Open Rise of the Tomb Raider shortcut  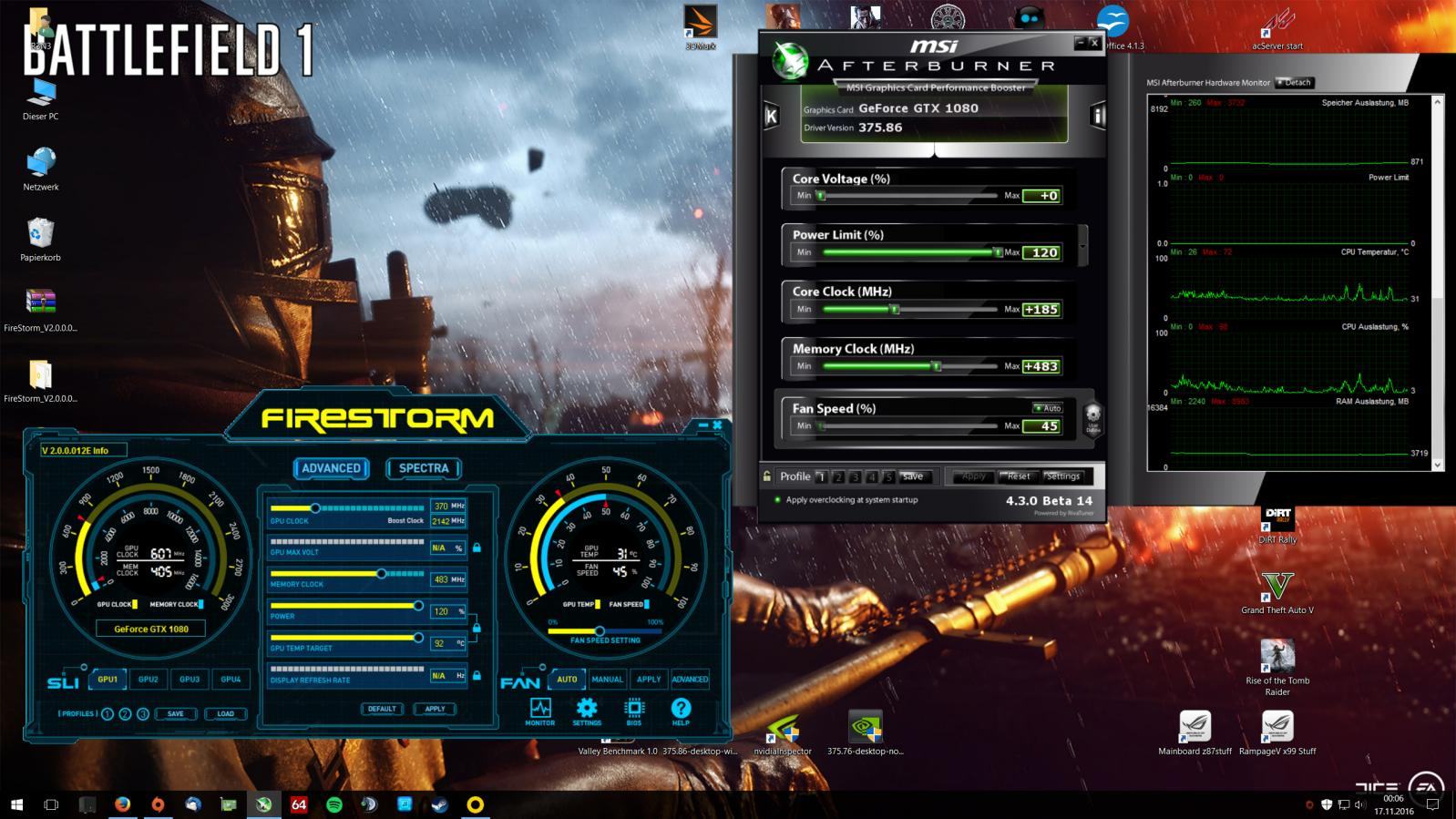(x=1277, y=668)
